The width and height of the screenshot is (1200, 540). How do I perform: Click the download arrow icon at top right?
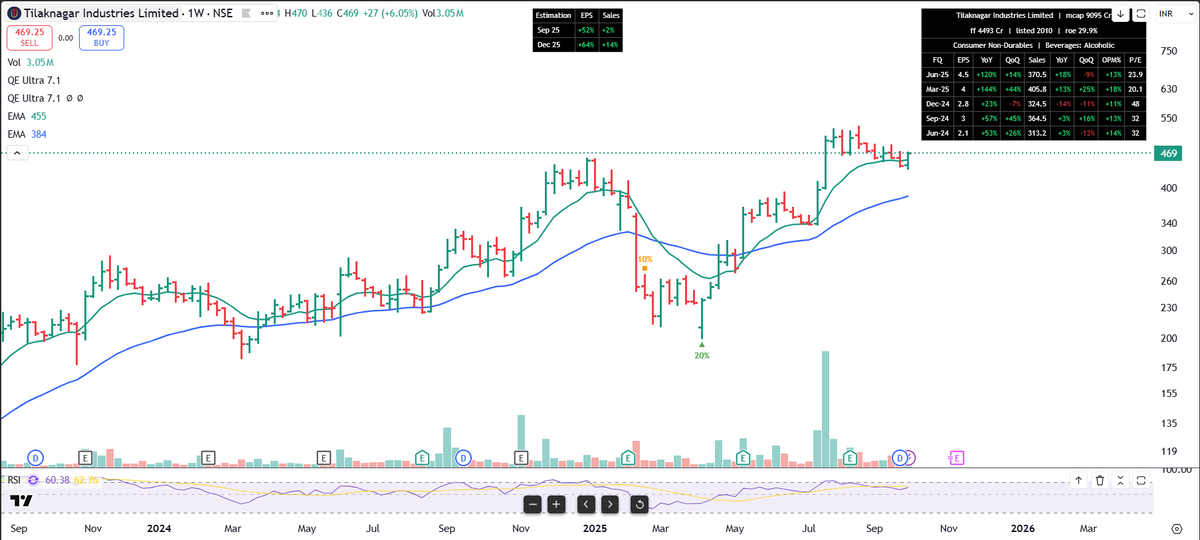pos(1121,14)
